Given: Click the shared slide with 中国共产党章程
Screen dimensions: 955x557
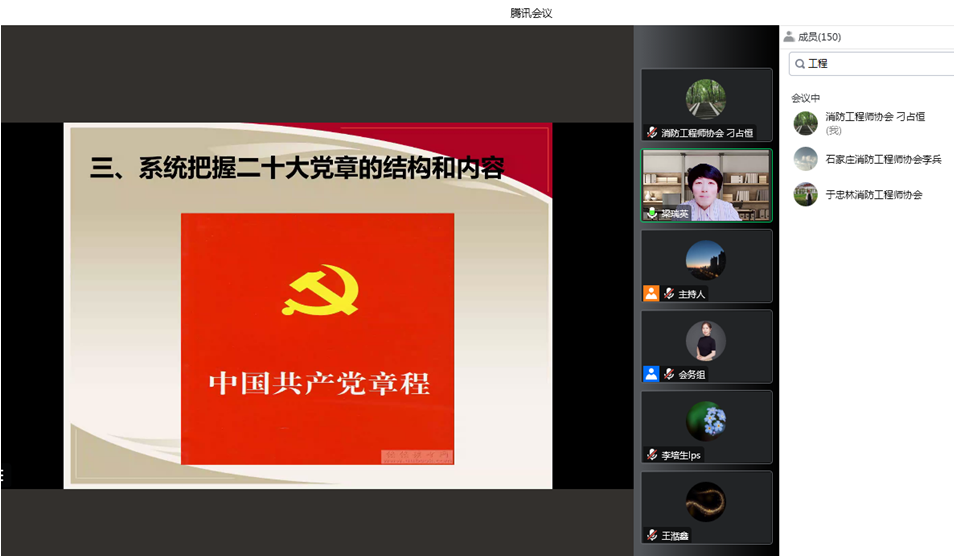Looking at the screenshot, I should (308, 306).
